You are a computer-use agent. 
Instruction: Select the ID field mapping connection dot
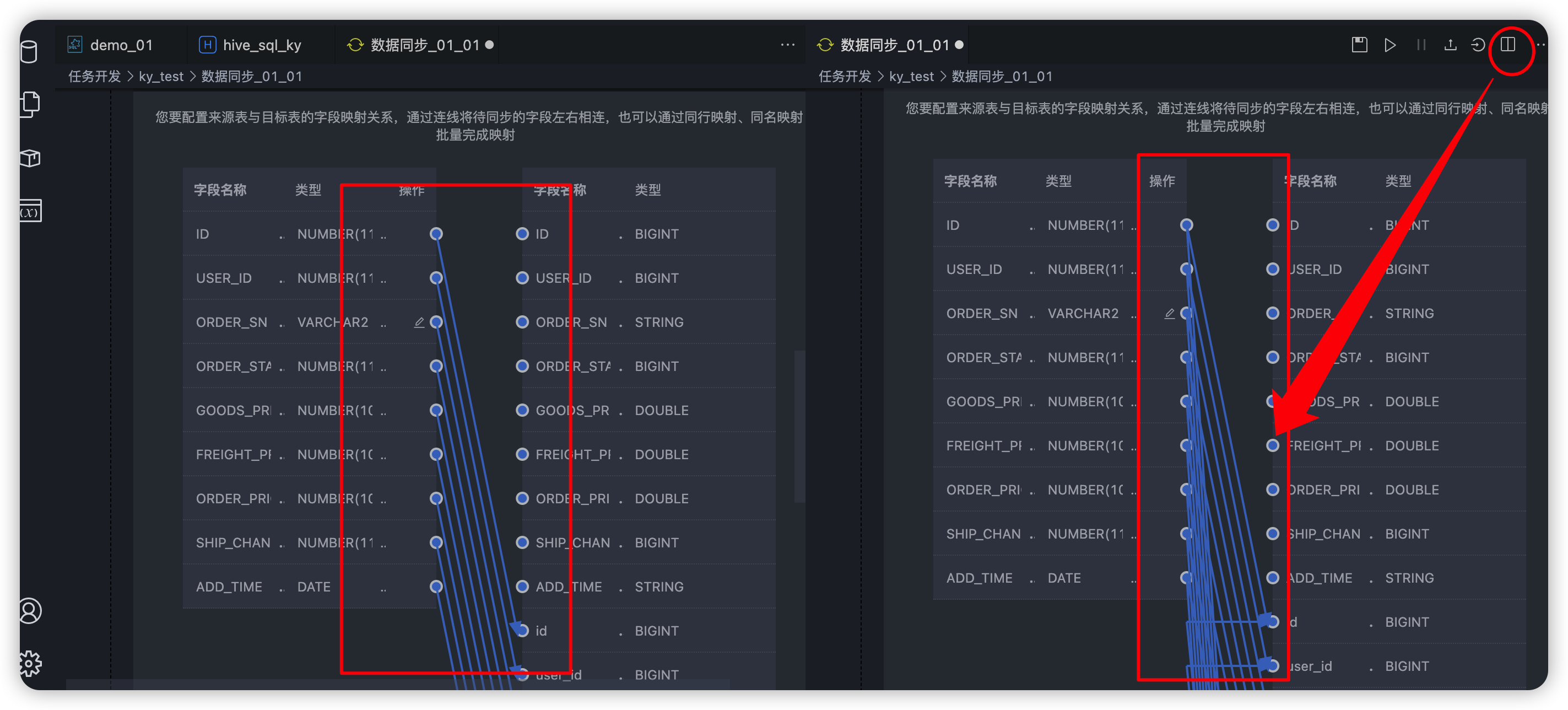[x=436, y=233]
